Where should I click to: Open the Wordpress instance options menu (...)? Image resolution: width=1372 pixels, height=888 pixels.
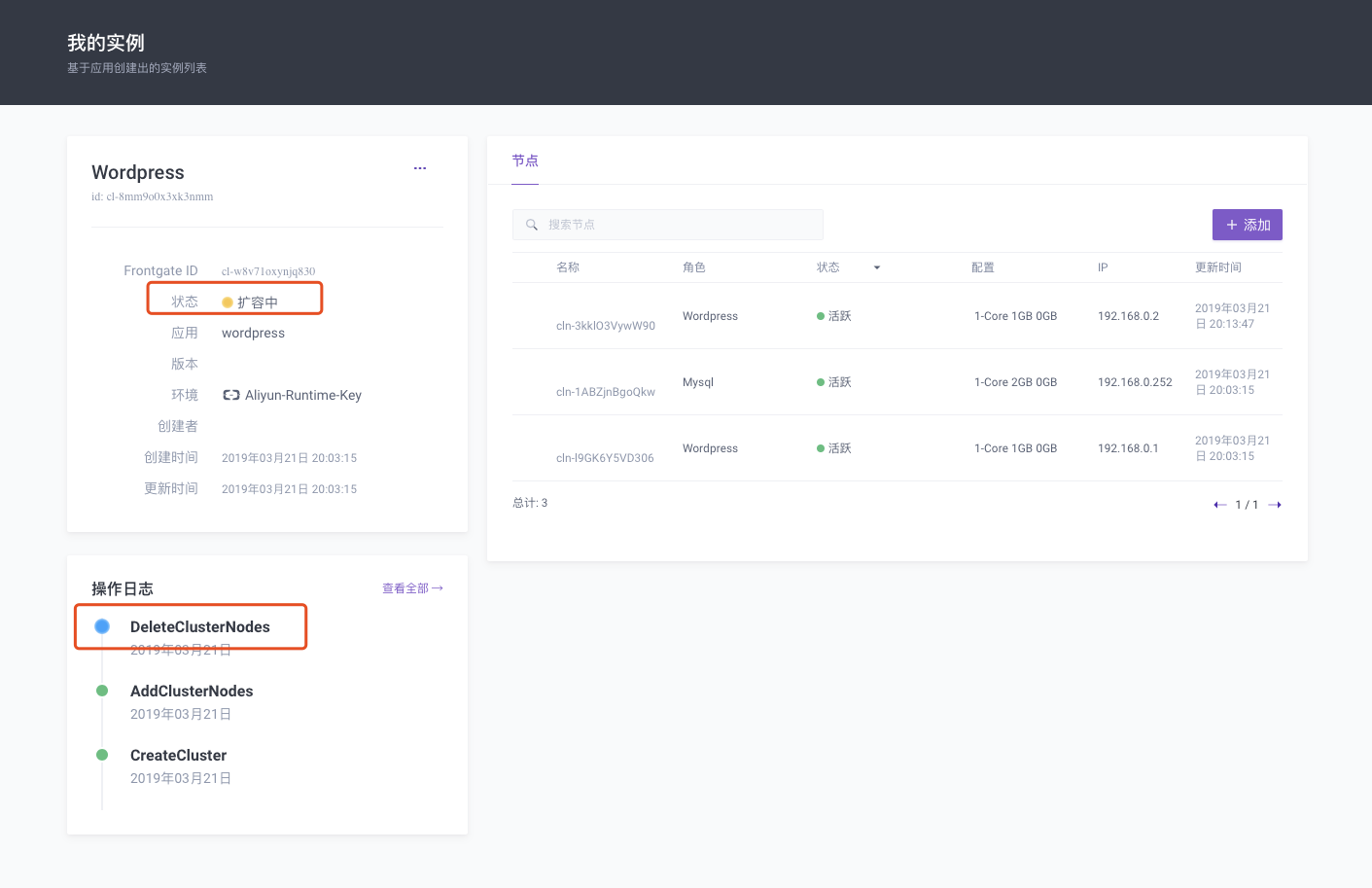coord(419,167)
